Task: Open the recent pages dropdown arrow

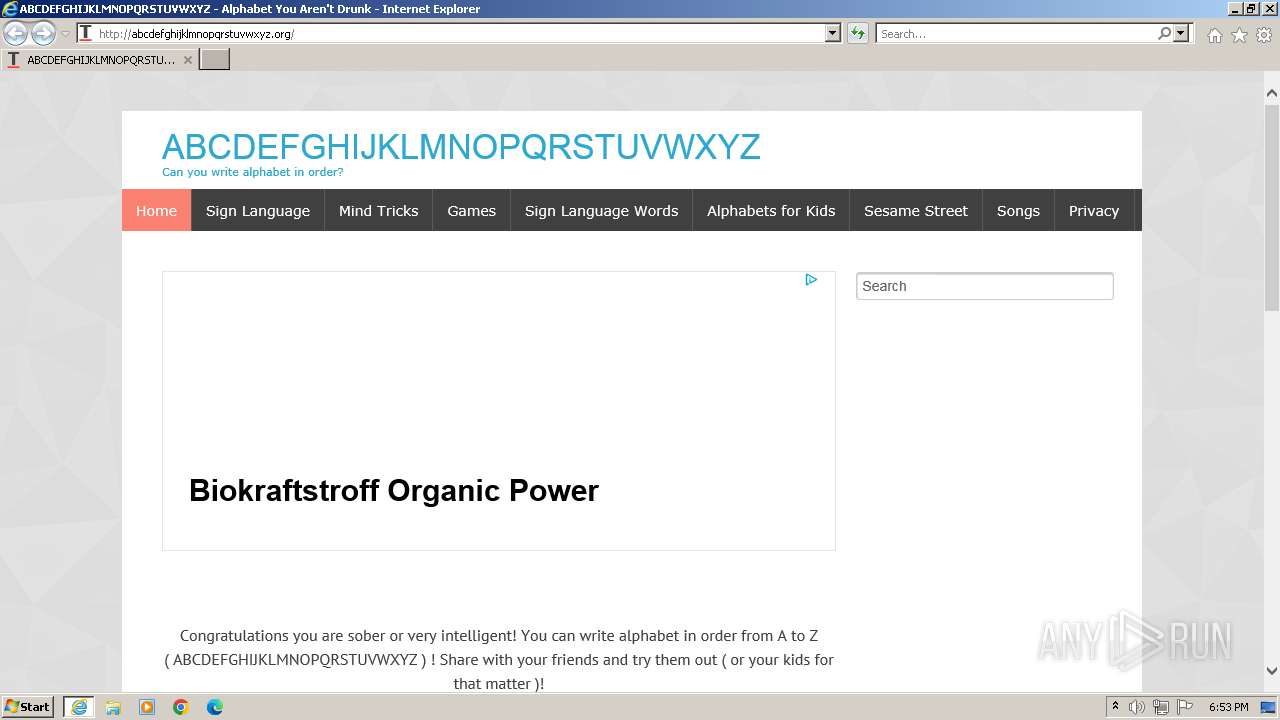Action: [x=65, y=34]
